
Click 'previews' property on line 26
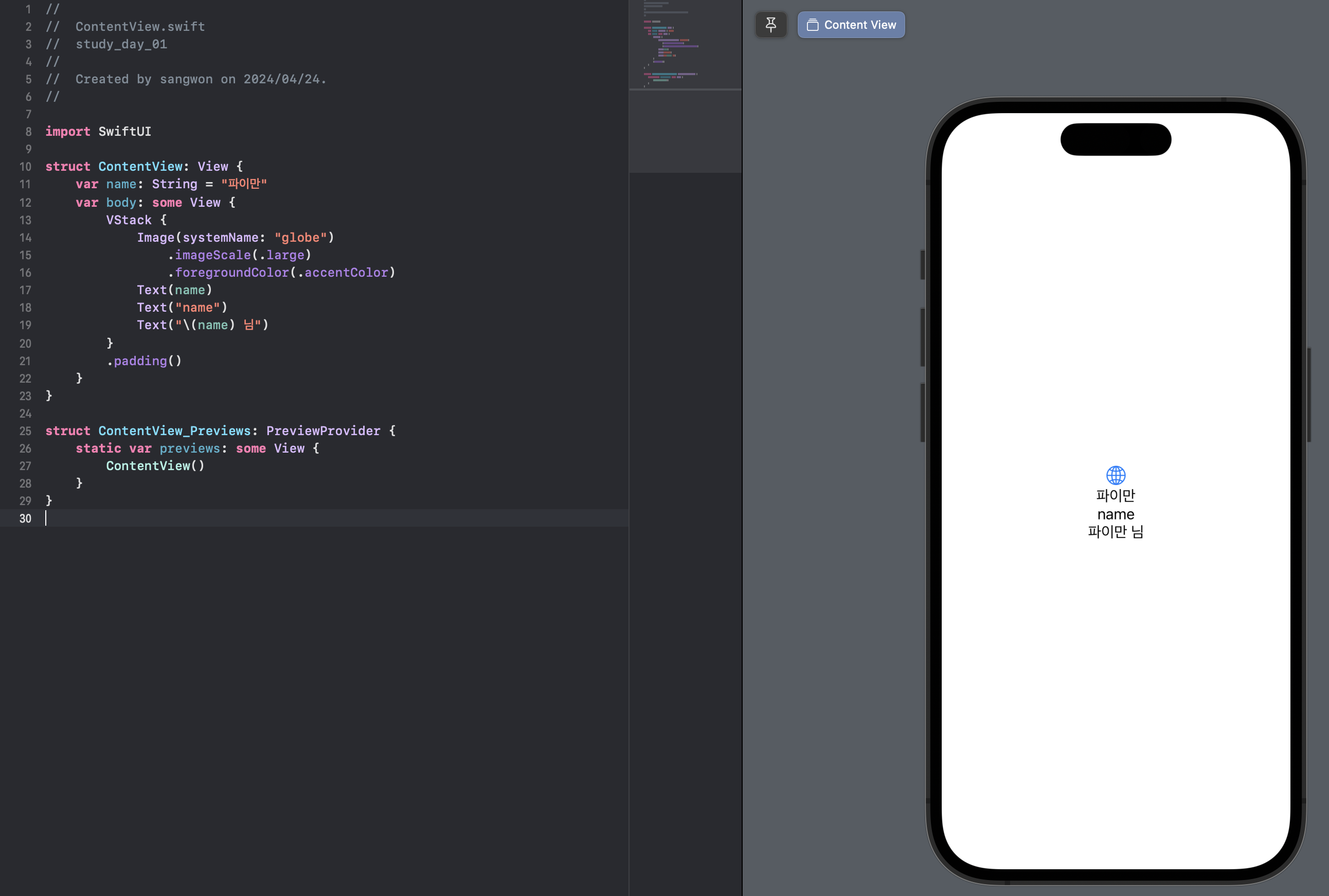190,449
